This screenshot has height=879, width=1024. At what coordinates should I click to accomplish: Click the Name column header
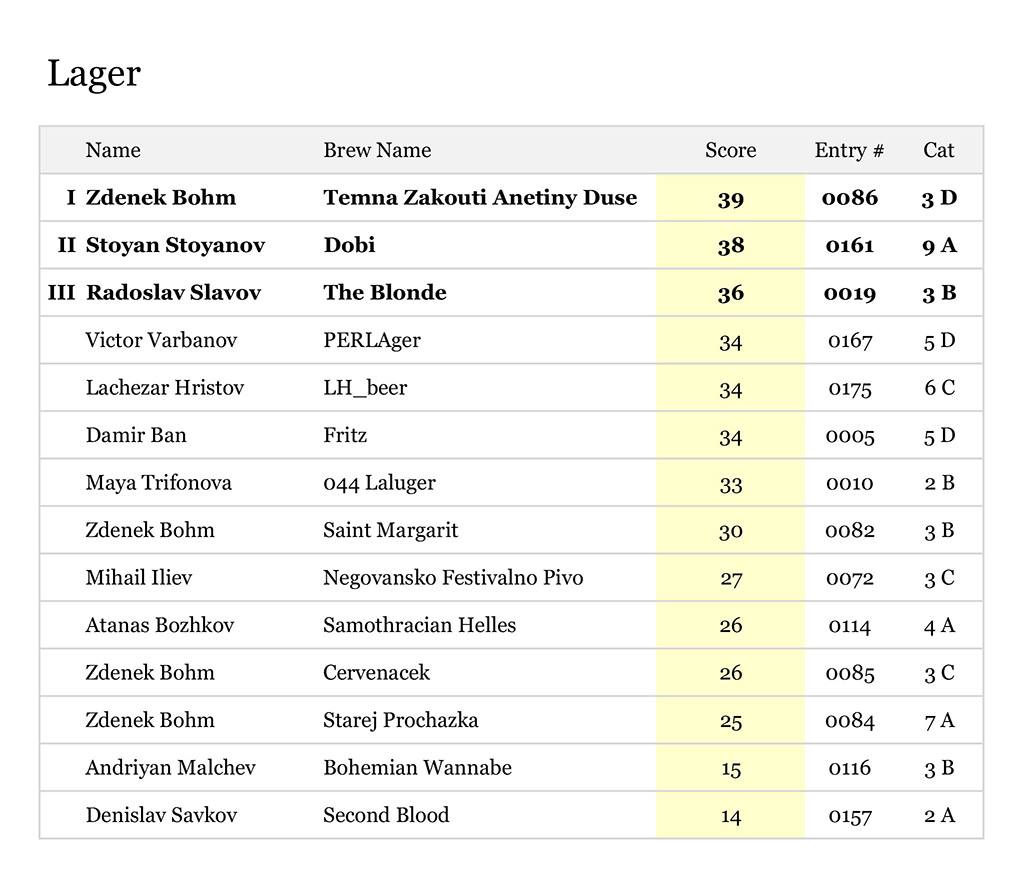click(113, 150)
